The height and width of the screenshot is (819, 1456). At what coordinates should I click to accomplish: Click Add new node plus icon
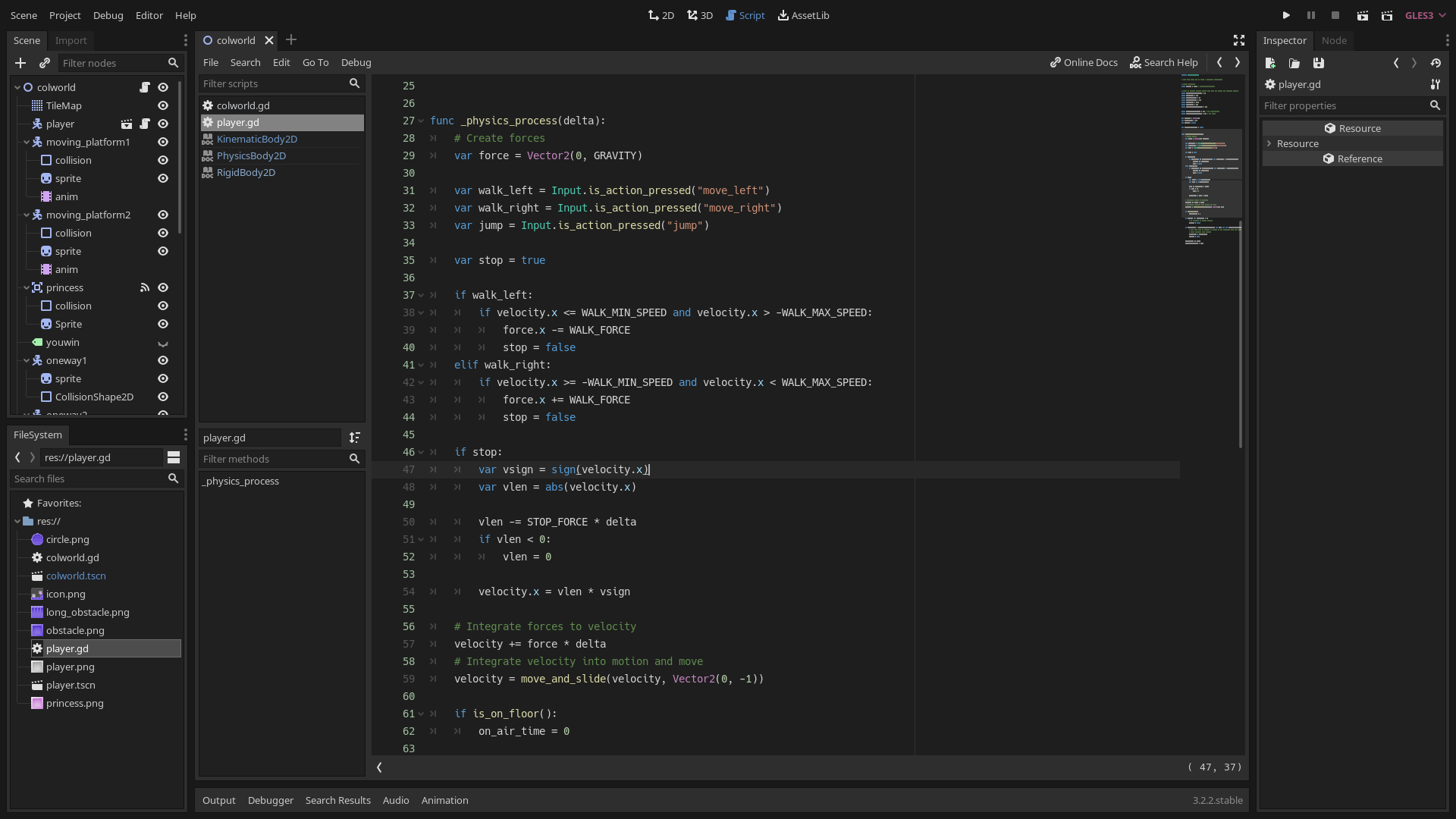[20, 63]
